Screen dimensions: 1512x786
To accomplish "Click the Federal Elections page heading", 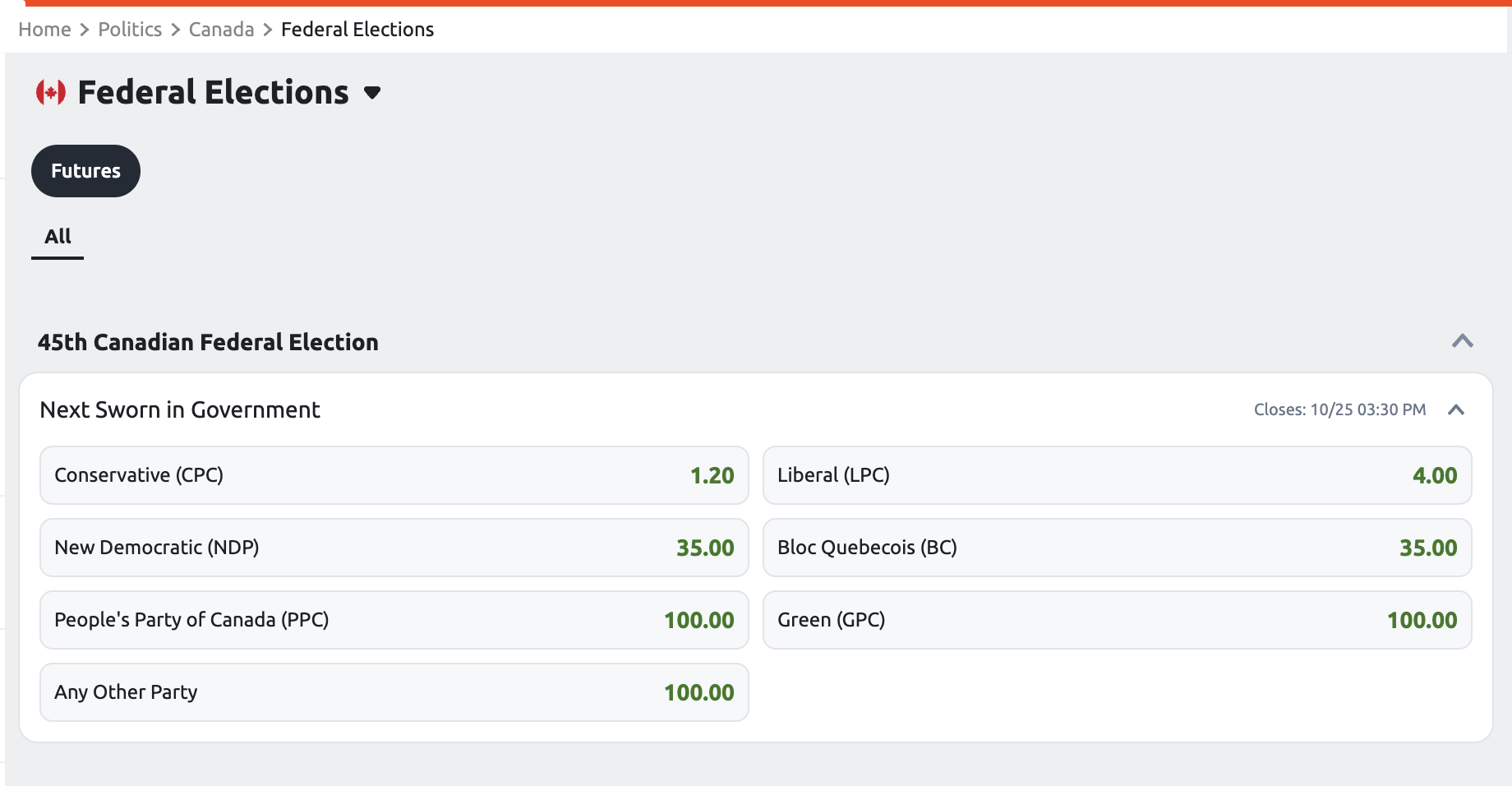I will 212,91.
